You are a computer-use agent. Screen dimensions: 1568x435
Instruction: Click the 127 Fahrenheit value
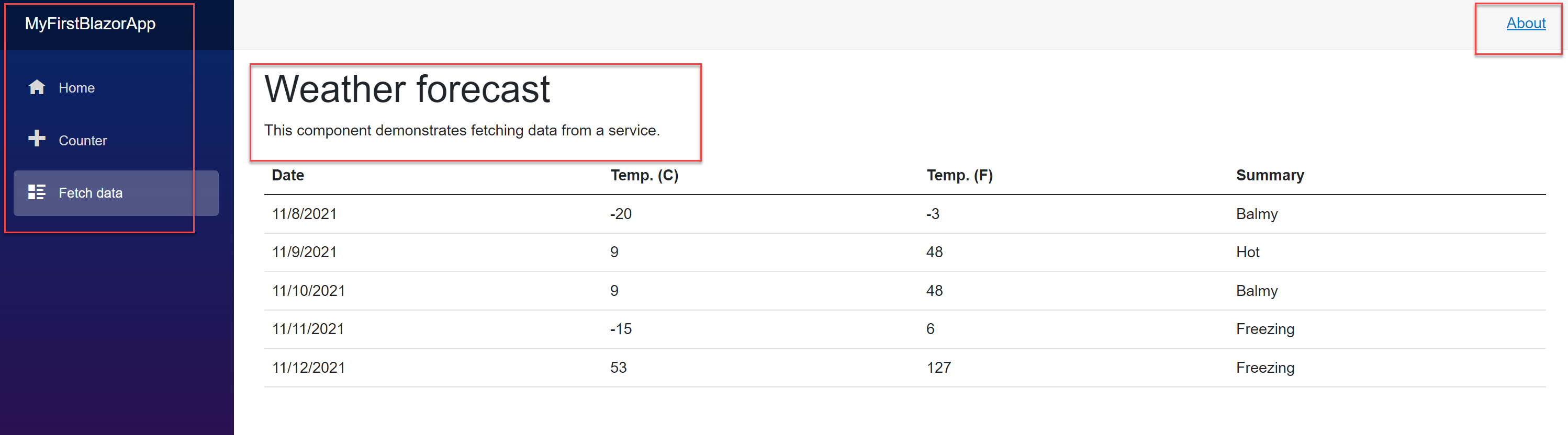tap(938, 368)
